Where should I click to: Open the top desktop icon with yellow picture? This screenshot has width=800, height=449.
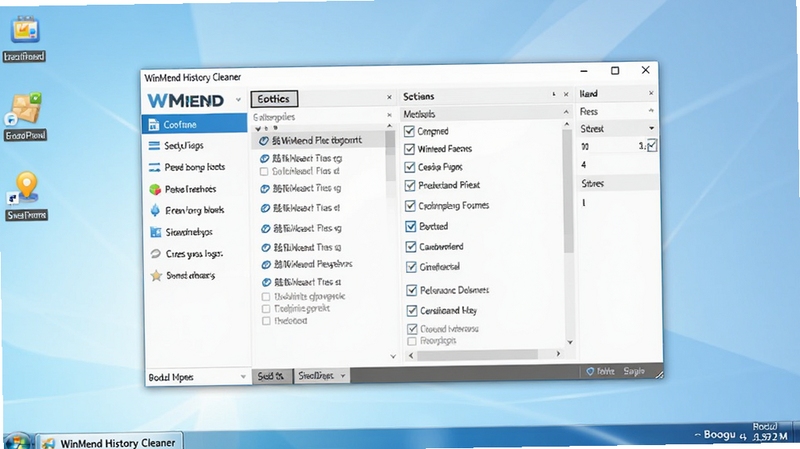point(24,30)
